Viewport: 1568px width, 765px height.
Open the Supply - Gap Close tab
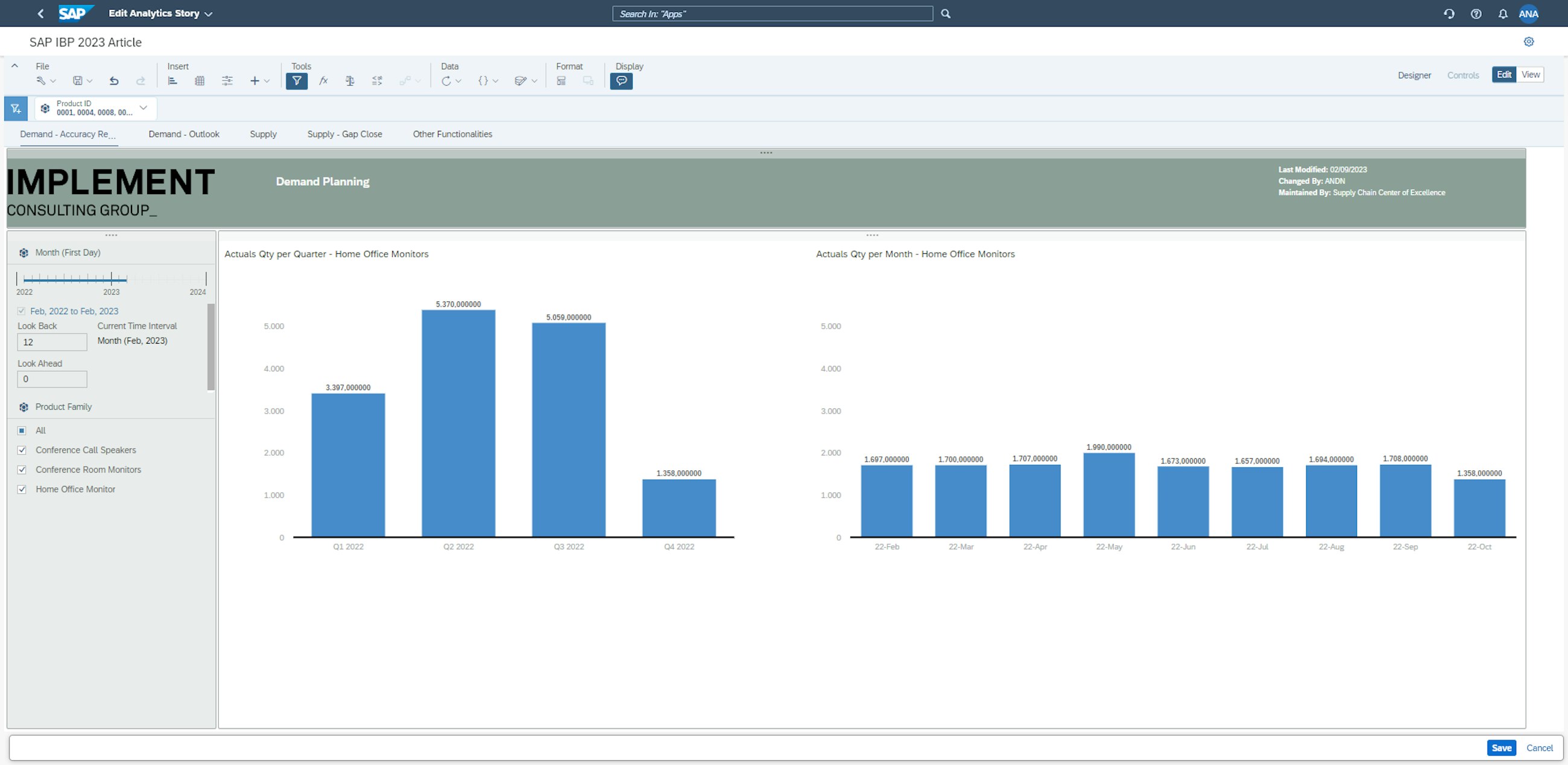344,134
